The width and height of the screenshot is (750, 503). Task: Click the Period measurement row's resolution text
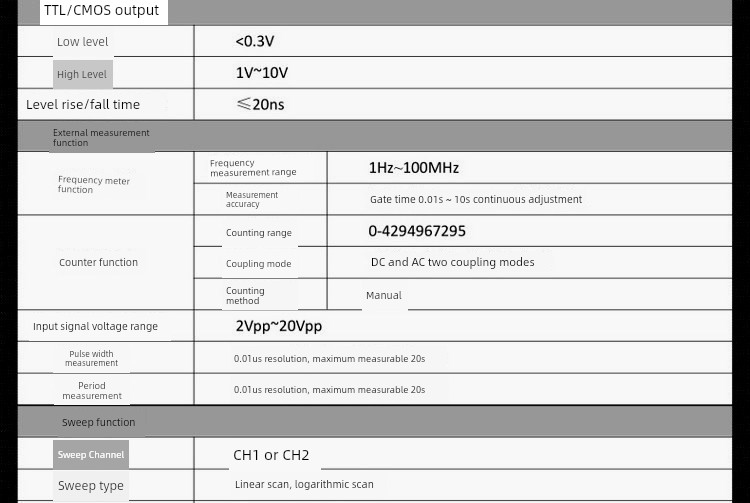pos(330,390)
